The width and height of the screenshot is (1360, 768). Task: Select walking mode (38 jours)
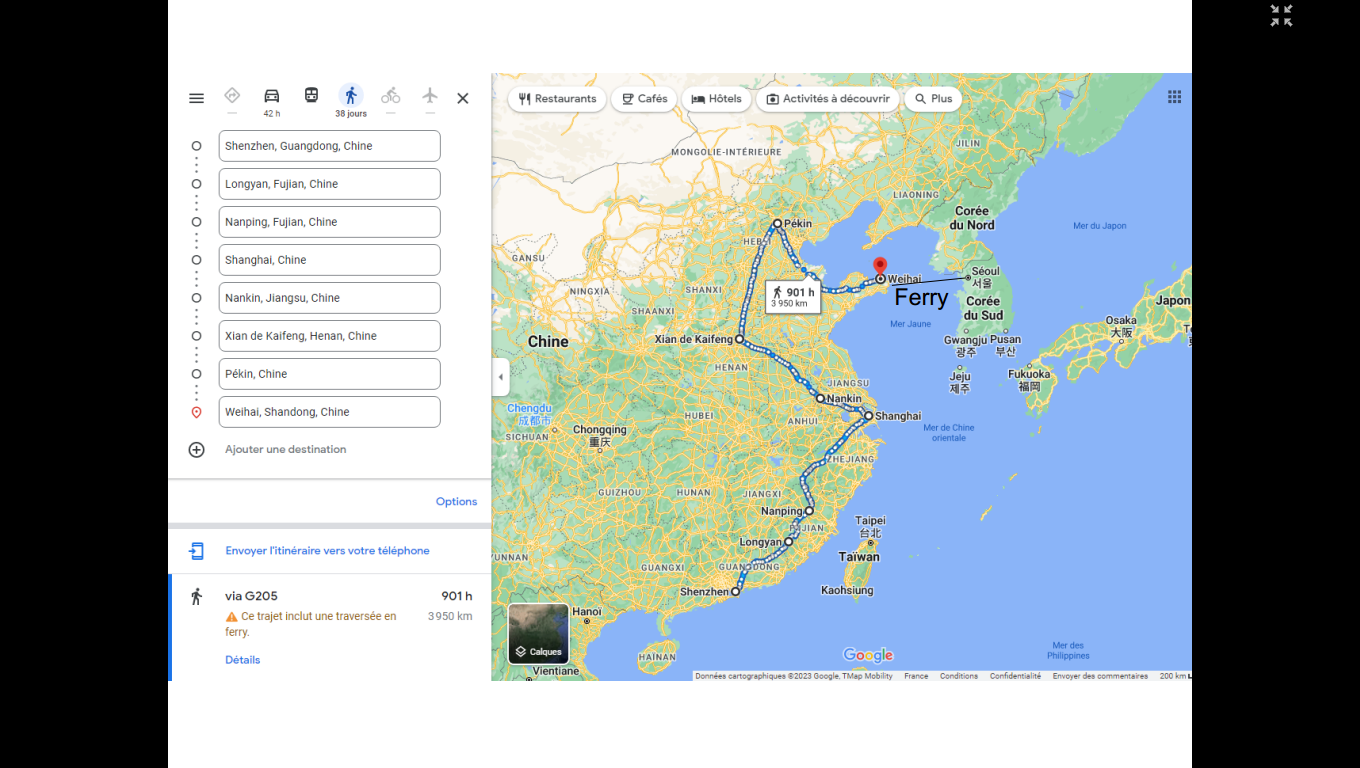point(350,96)
